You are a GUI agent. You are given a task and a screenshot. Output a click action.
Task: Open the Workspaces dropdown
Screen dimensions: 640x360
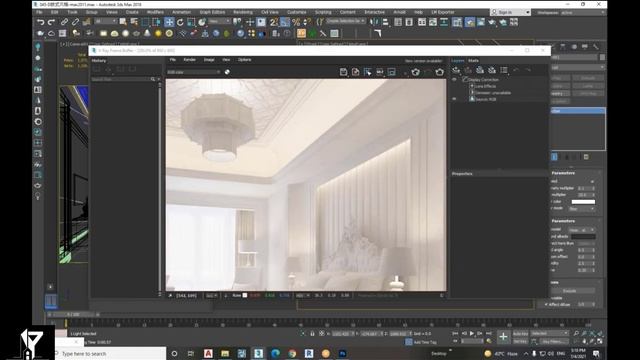click(x=583, y=13)
